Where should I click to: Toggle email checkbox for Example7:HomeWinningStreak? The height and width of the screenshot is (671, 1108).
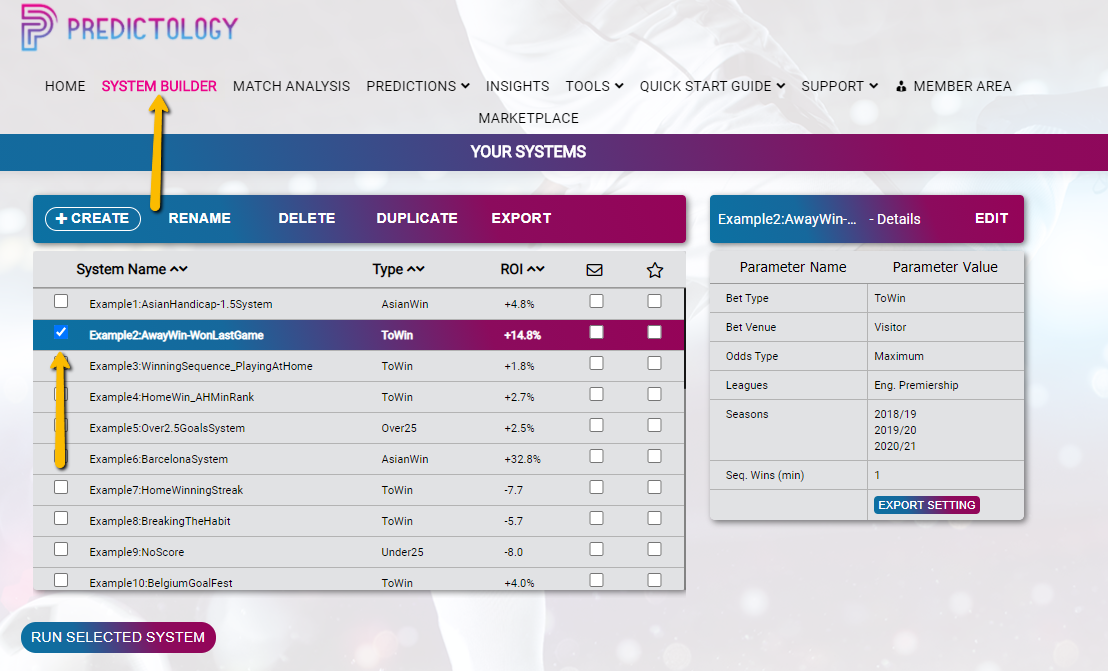596,487
